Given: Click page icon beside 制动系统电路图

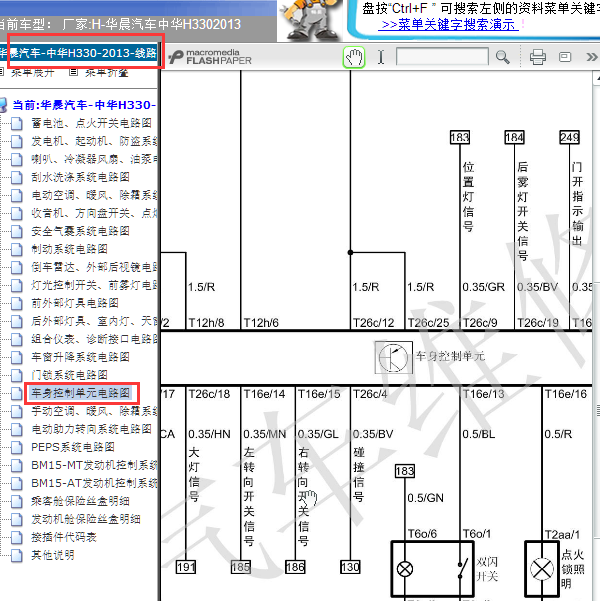Looking at the screenshot, I should pos(16,250).
